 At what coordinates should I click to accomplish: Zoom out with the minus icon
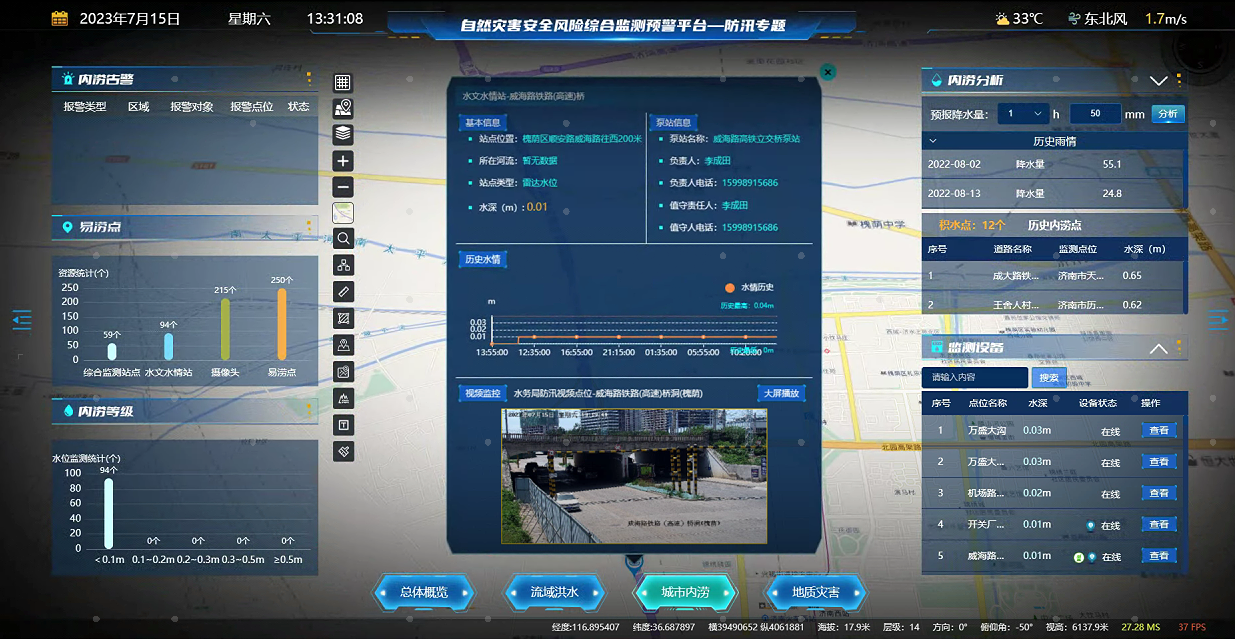click(x=343, y=187)
